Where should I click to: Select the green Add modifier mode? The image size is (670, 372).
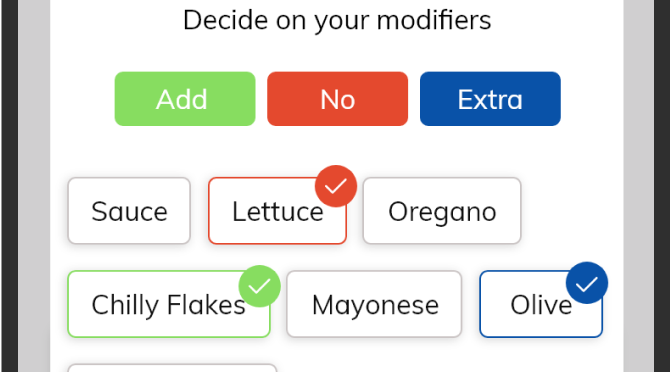click(185, 99)
